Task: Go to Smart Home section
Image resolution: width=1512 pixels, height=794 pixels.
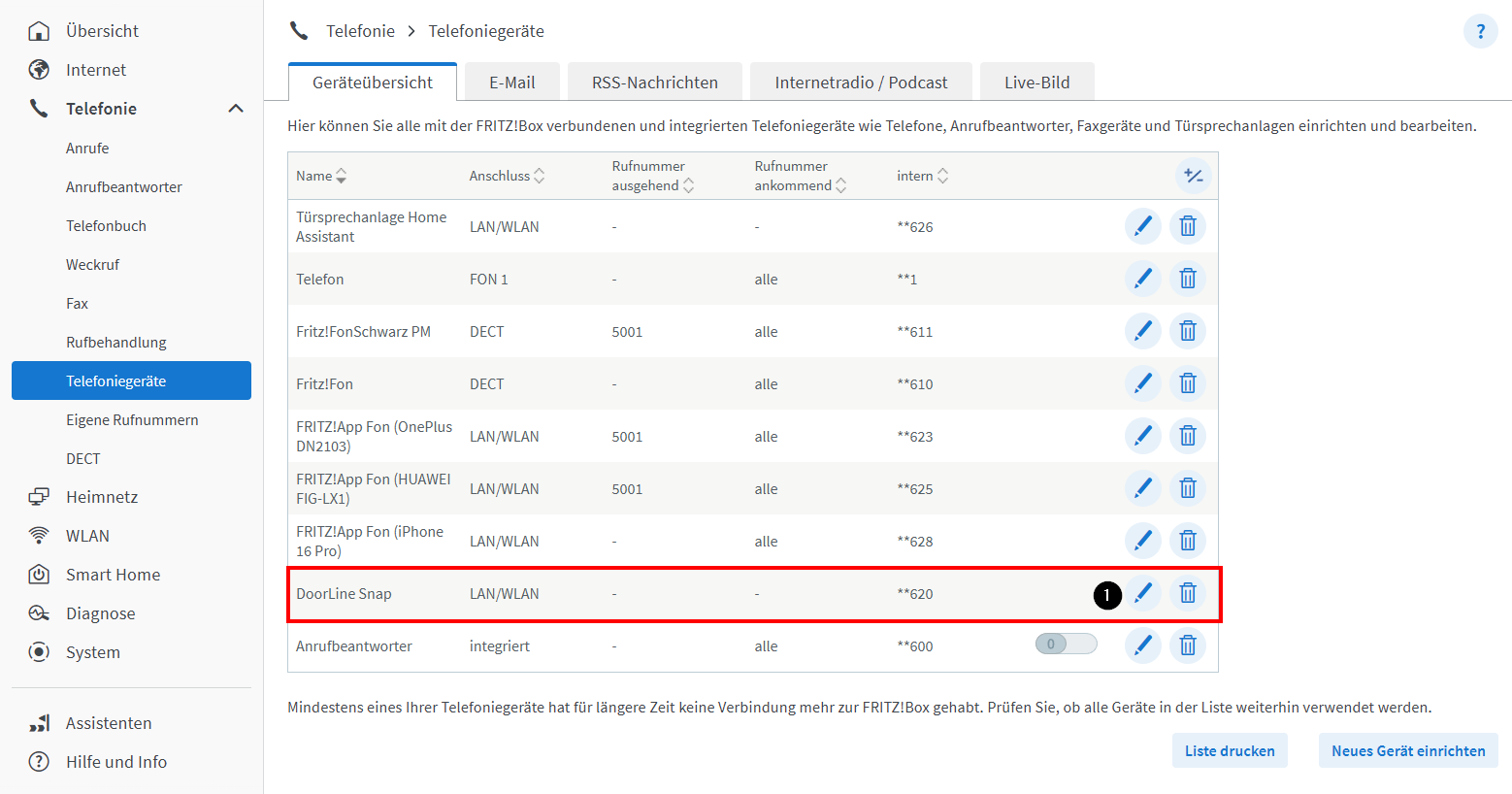Action: tap(113, 575)
